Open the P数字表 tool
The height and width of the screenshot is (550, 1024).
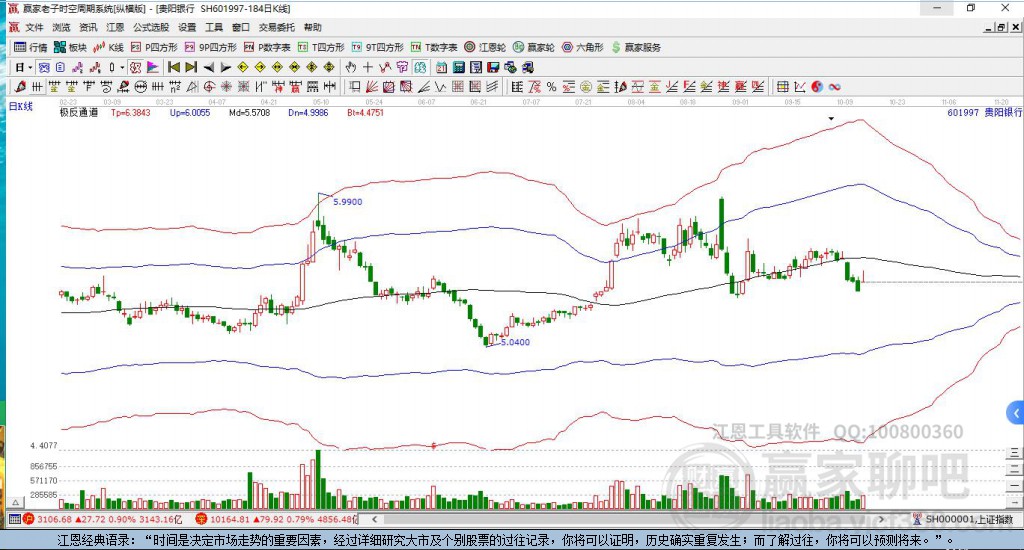[267, 47]
